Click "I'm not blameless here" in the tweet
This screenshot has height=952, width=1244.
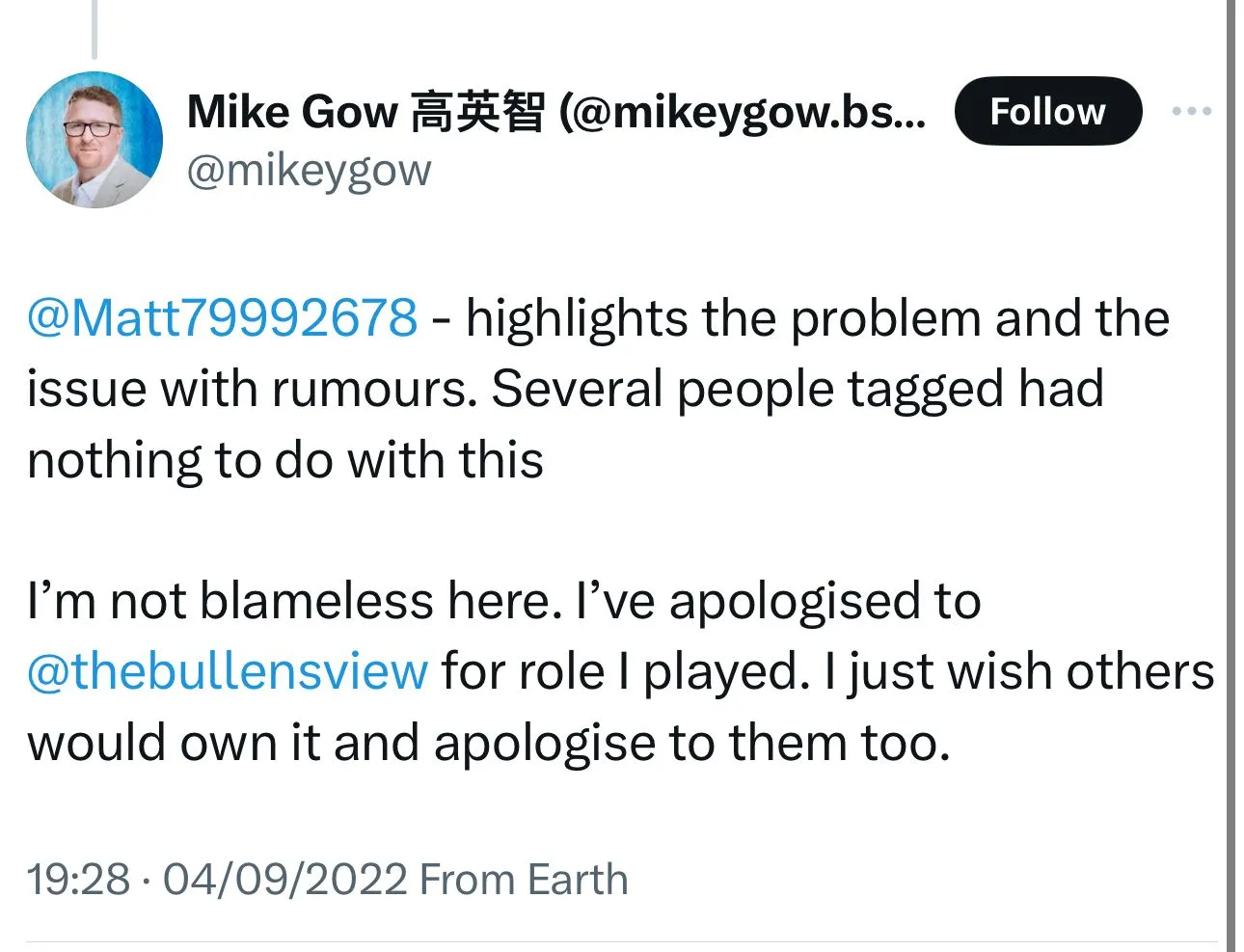pyautogui.click(x=294, y=601)
